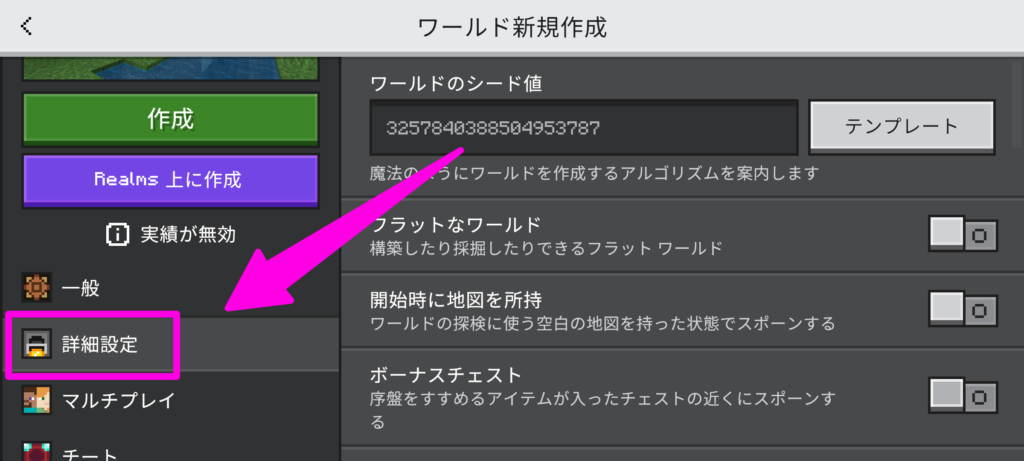Open the 一般 settings tab
The image size is (1024, 461).
(x=171, y=288)
